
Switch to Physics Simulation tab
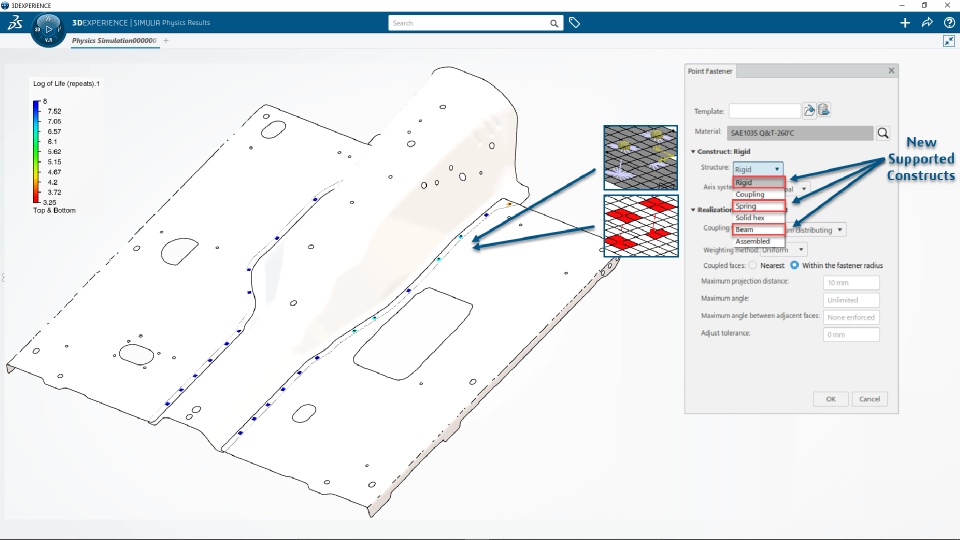(114, 40)
